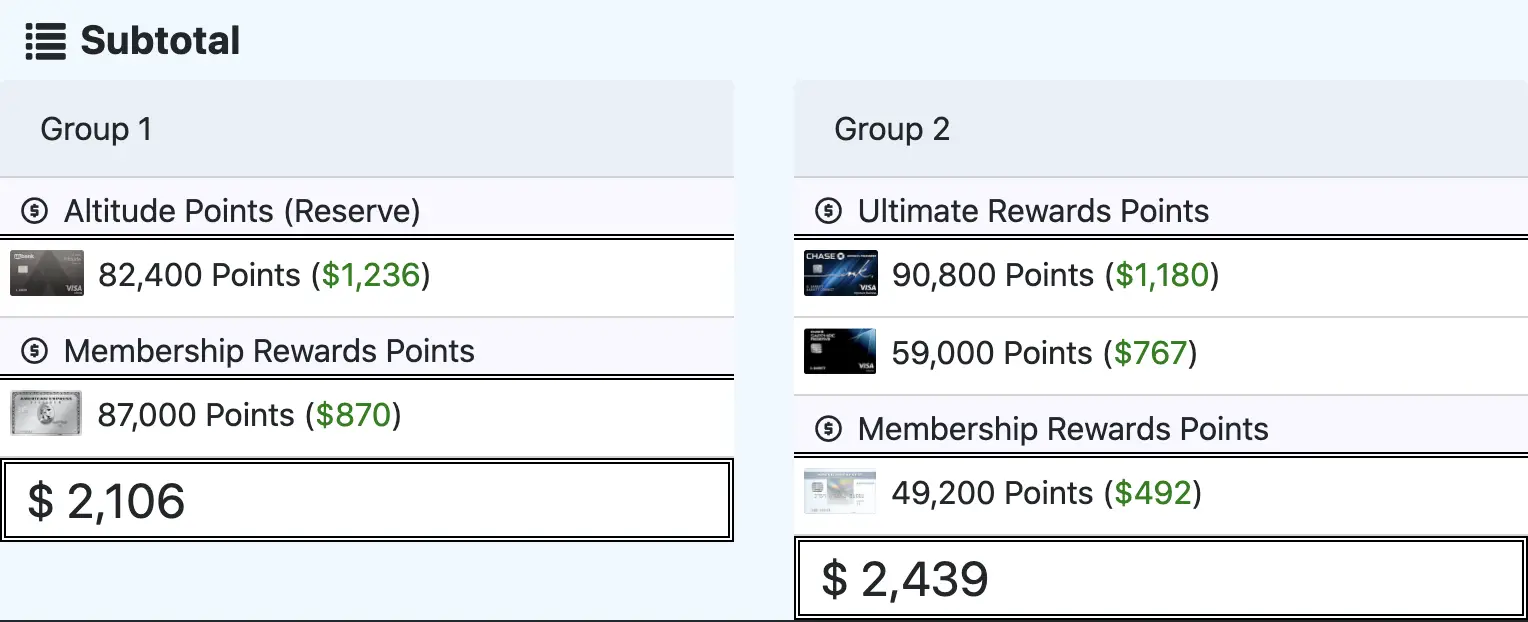Click the coin icon beside Group 2 Membership Rewards Points
This screenshot has height=622, width=1528.
tap(828, 429)
